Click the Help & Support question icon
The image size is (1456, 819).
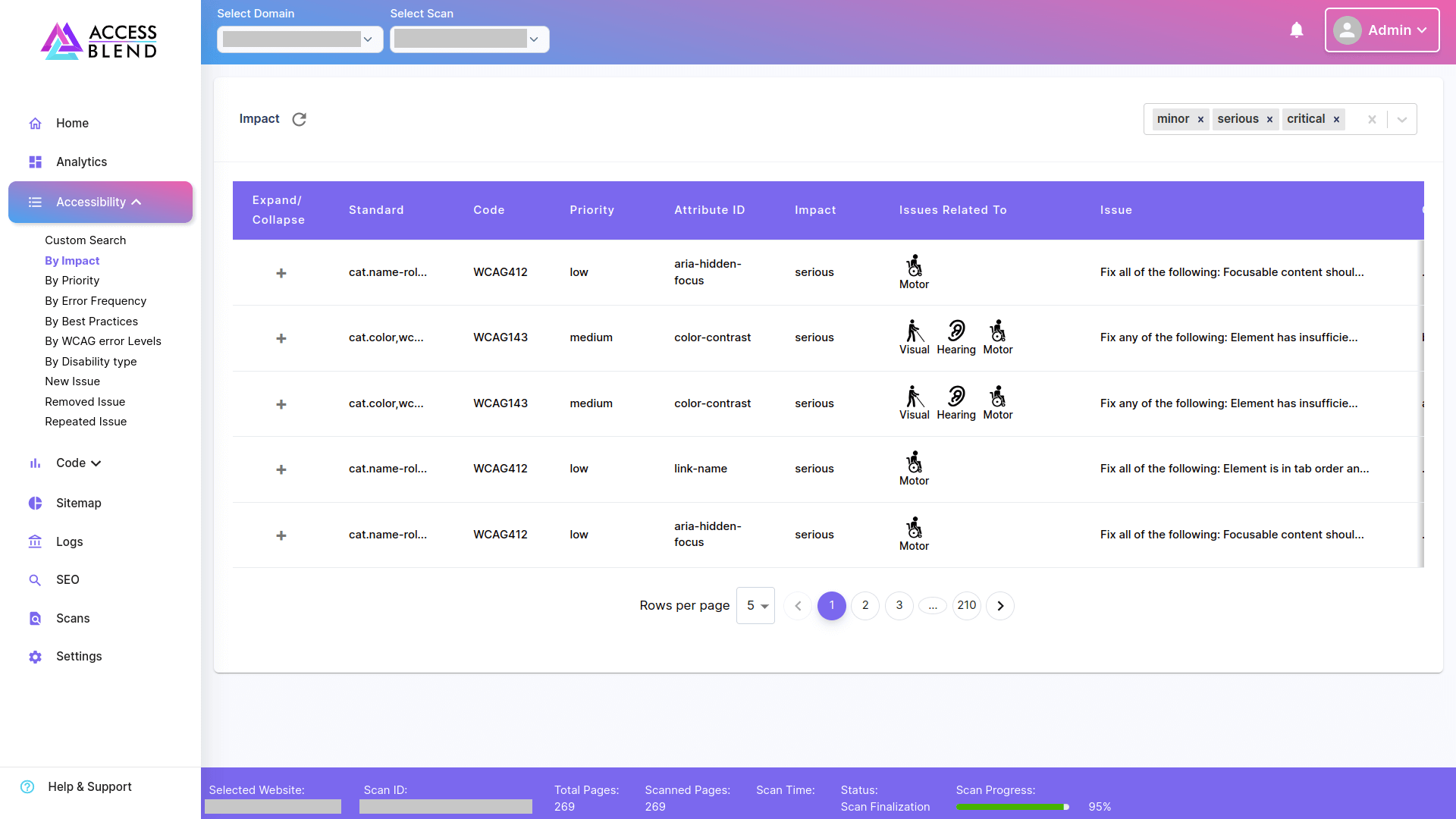pos(27,787)
